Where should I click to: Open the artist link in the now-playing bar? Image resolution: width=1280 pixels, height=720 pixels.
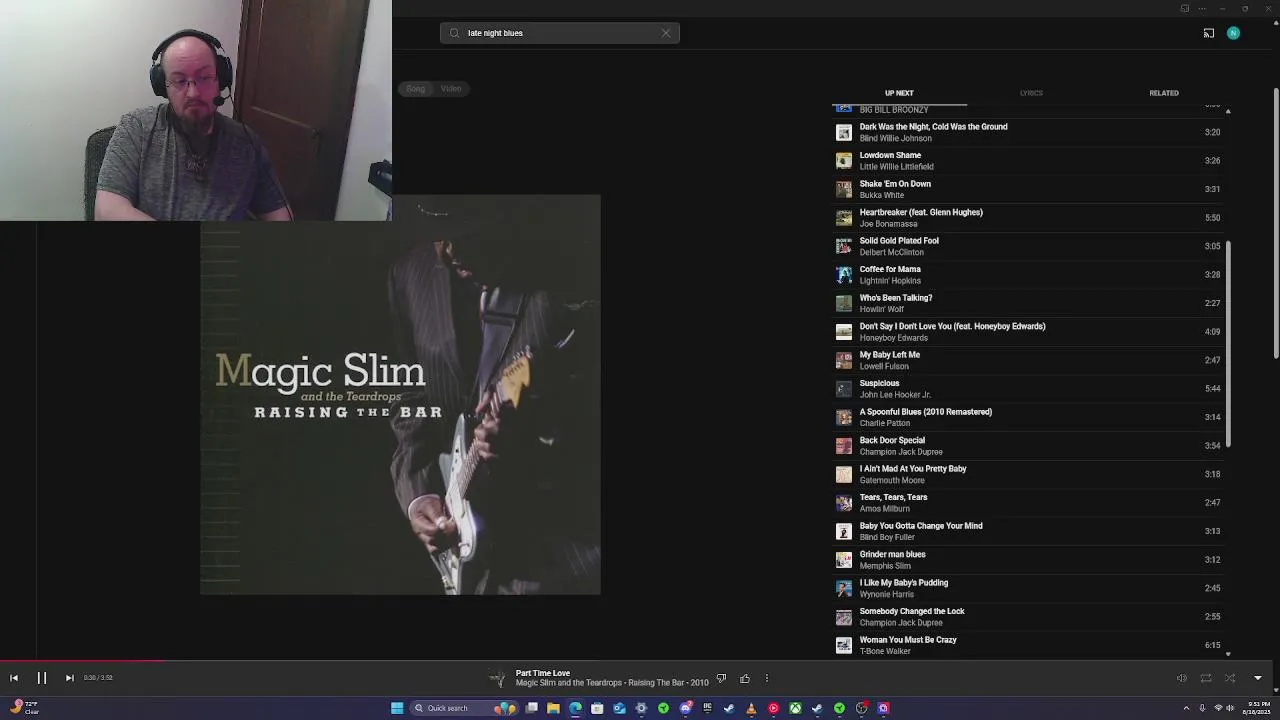(569, 683)
